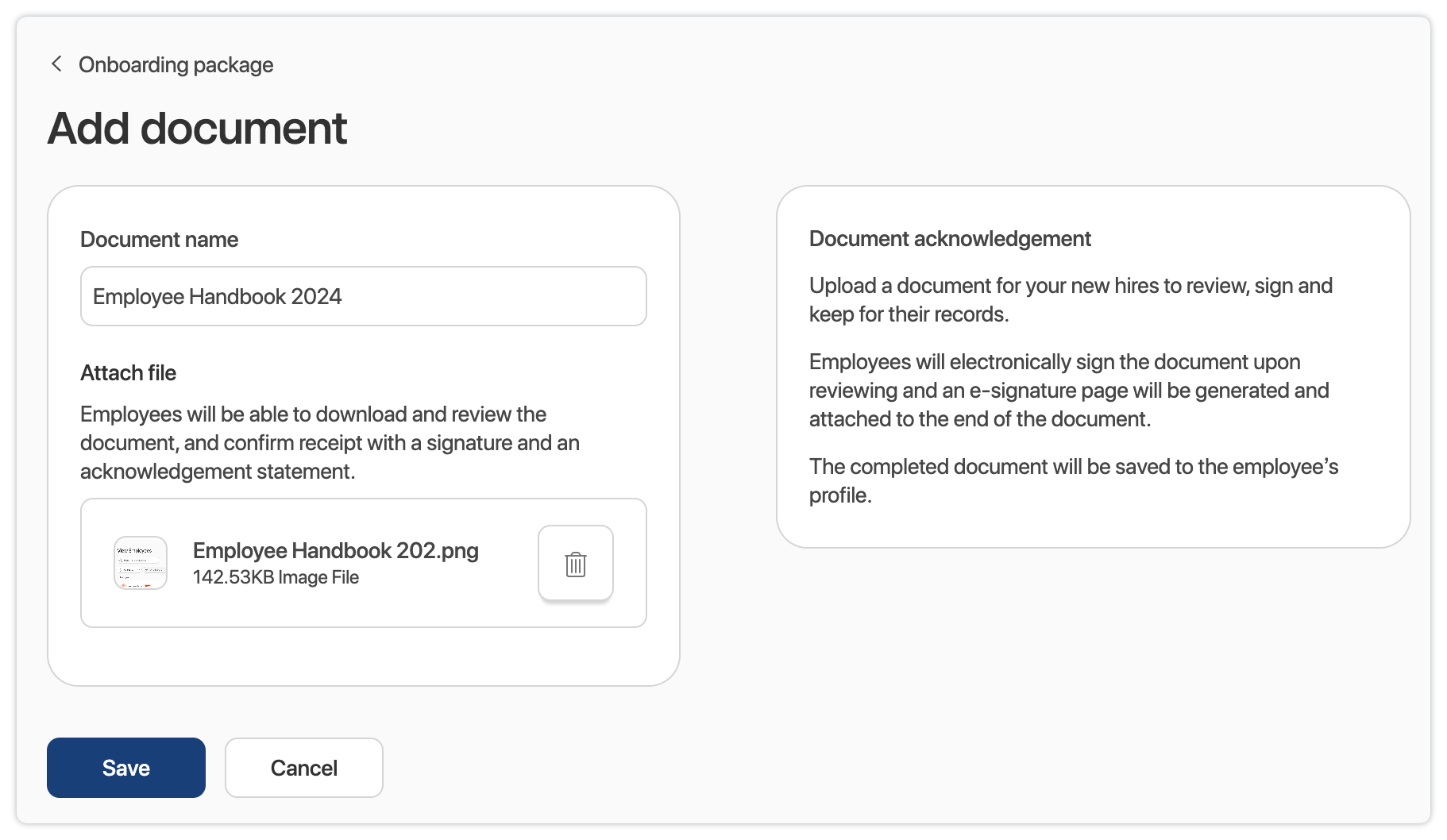Click the Save button

click(x=125, y=767)
